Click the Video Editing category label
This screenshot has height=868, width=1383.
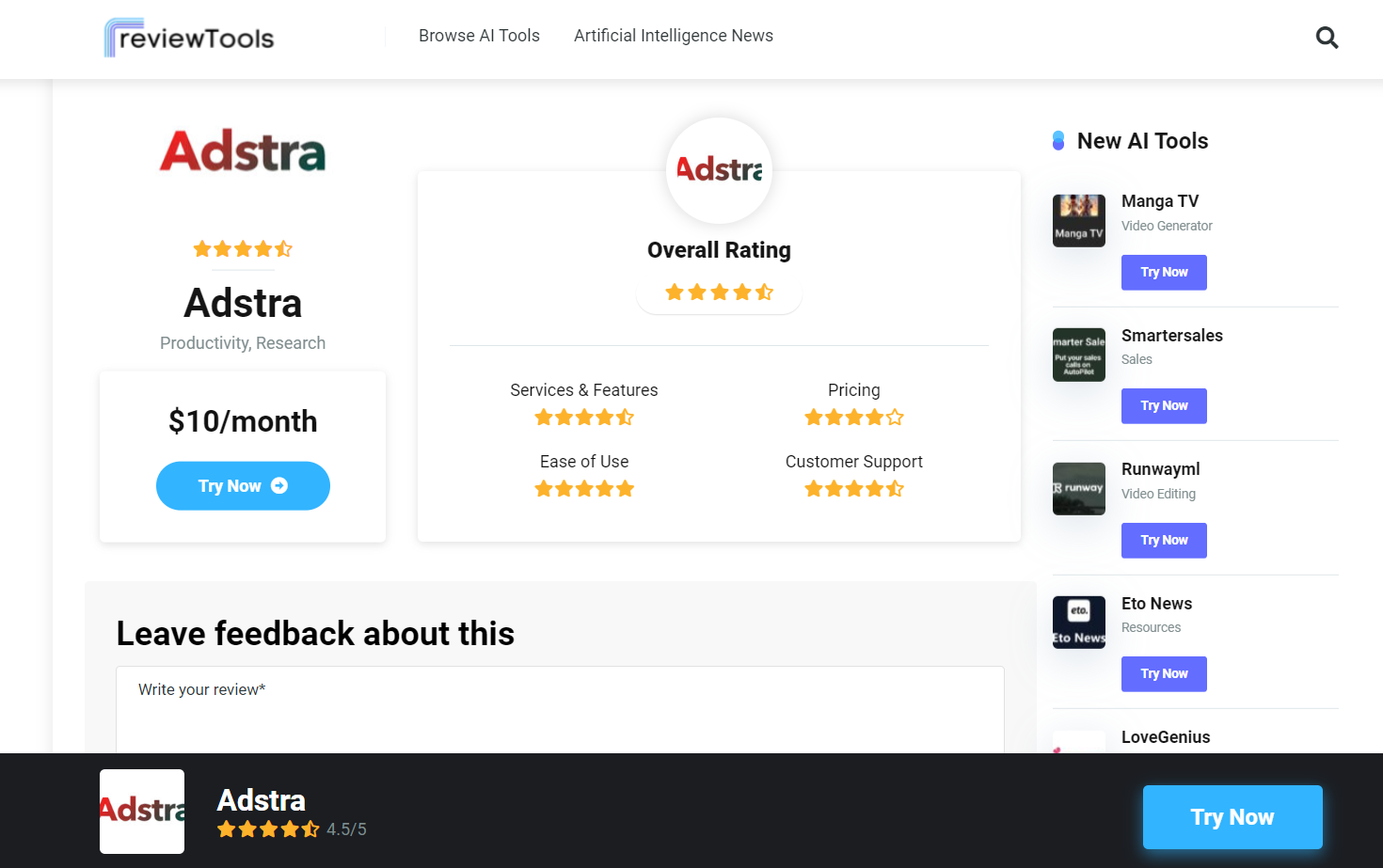coord(1158,494)
